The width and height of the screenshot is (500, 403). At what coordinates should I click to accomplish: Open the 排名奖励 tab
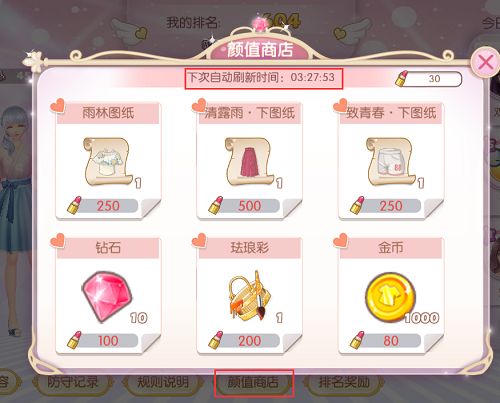pos(344,382)
